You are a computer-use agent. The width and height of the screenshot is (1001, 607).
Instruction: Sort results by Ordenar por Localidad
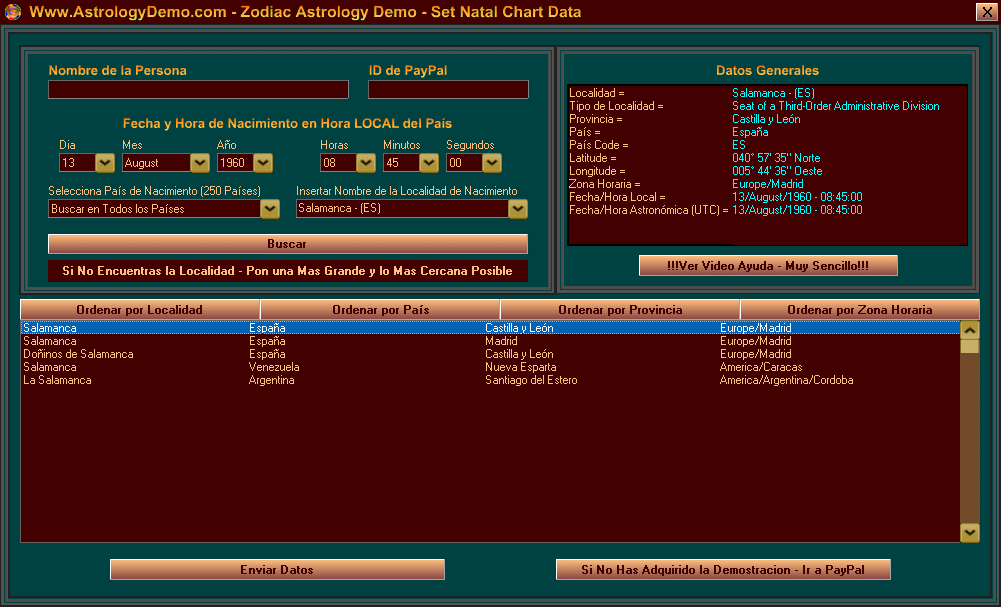(x=140, y=310)
